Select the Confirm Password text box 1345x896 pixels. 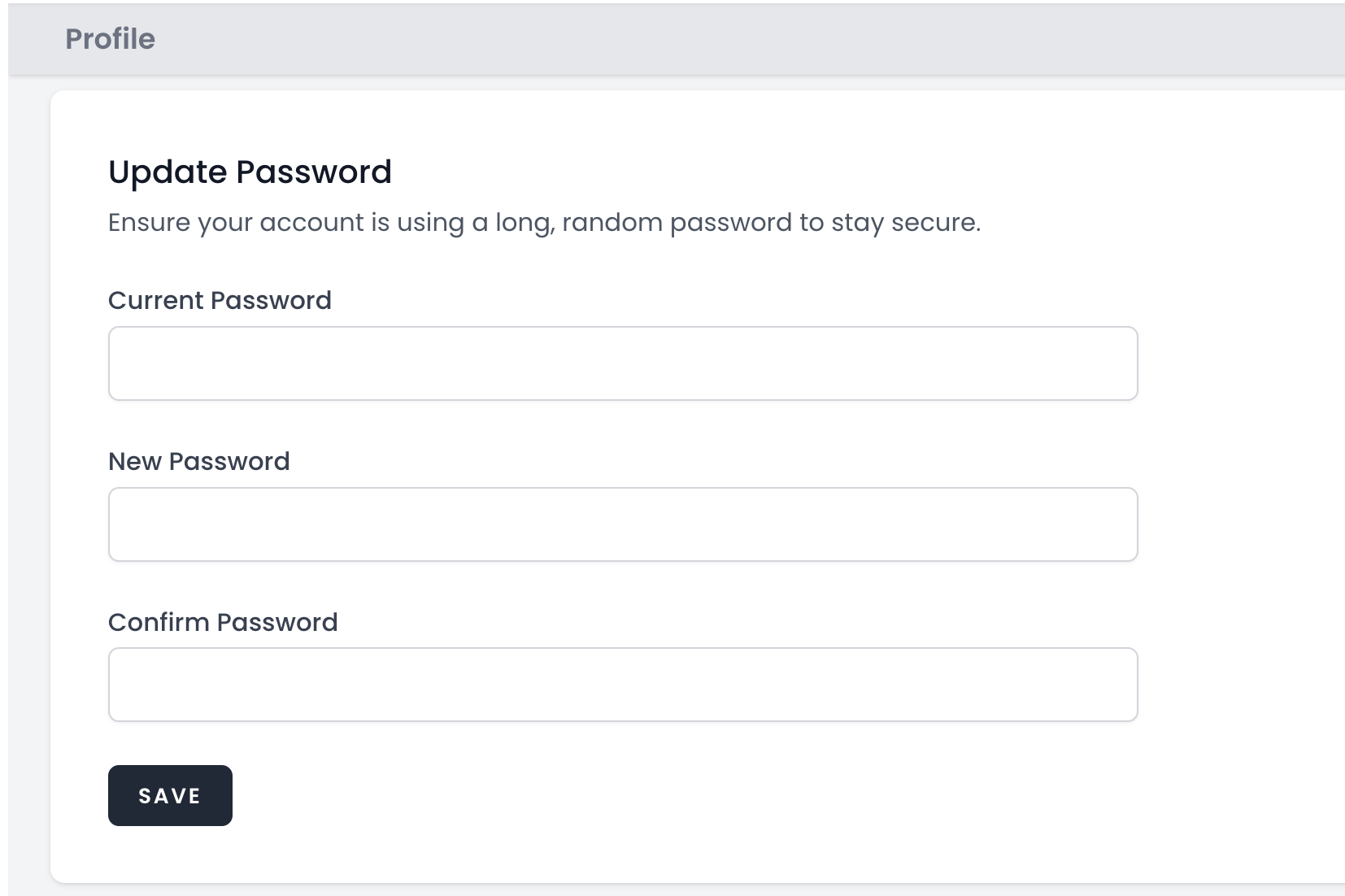(x=622, y=685)
